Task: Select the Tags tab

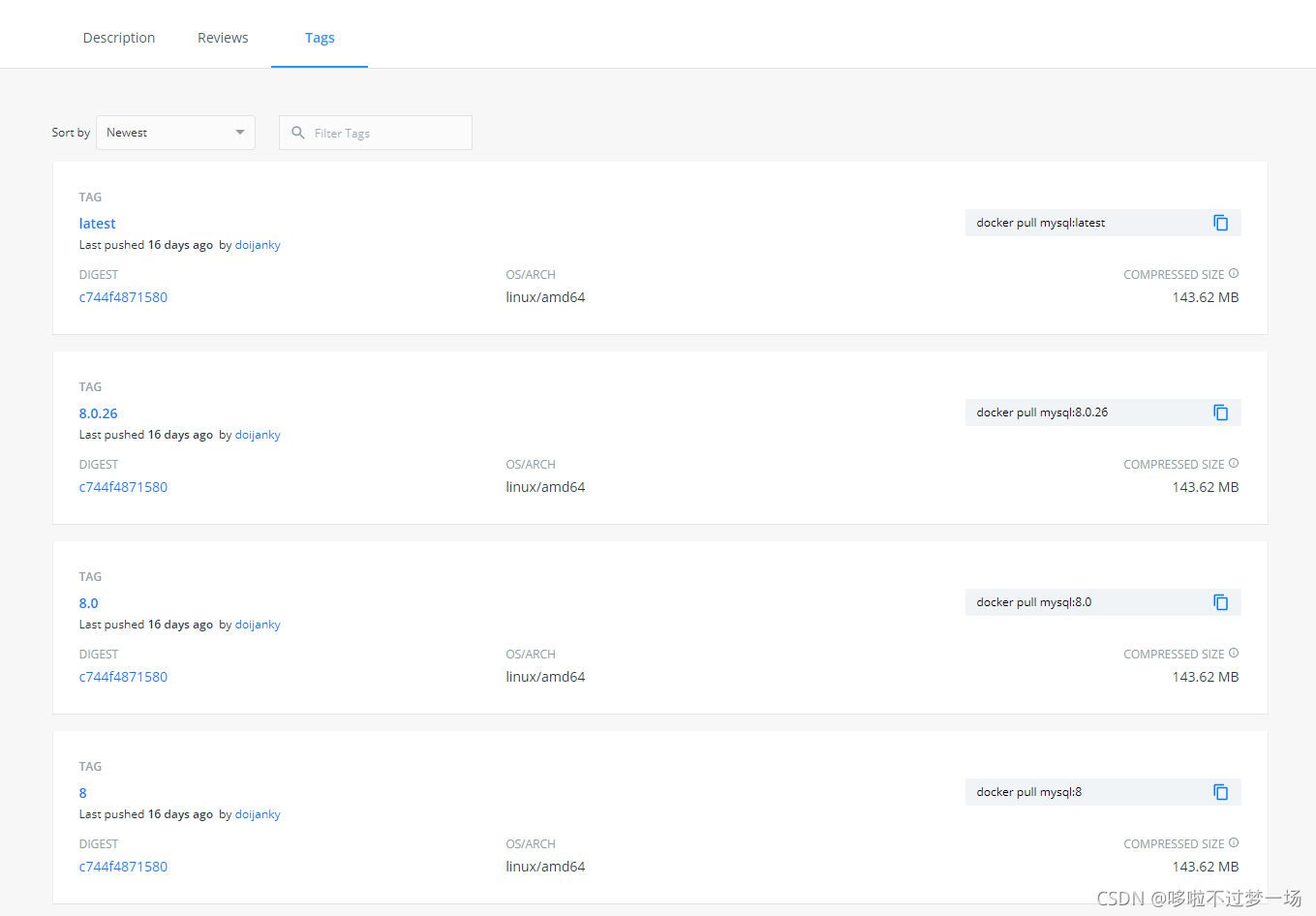Action: pyautogui.click(x=320, y=38)
